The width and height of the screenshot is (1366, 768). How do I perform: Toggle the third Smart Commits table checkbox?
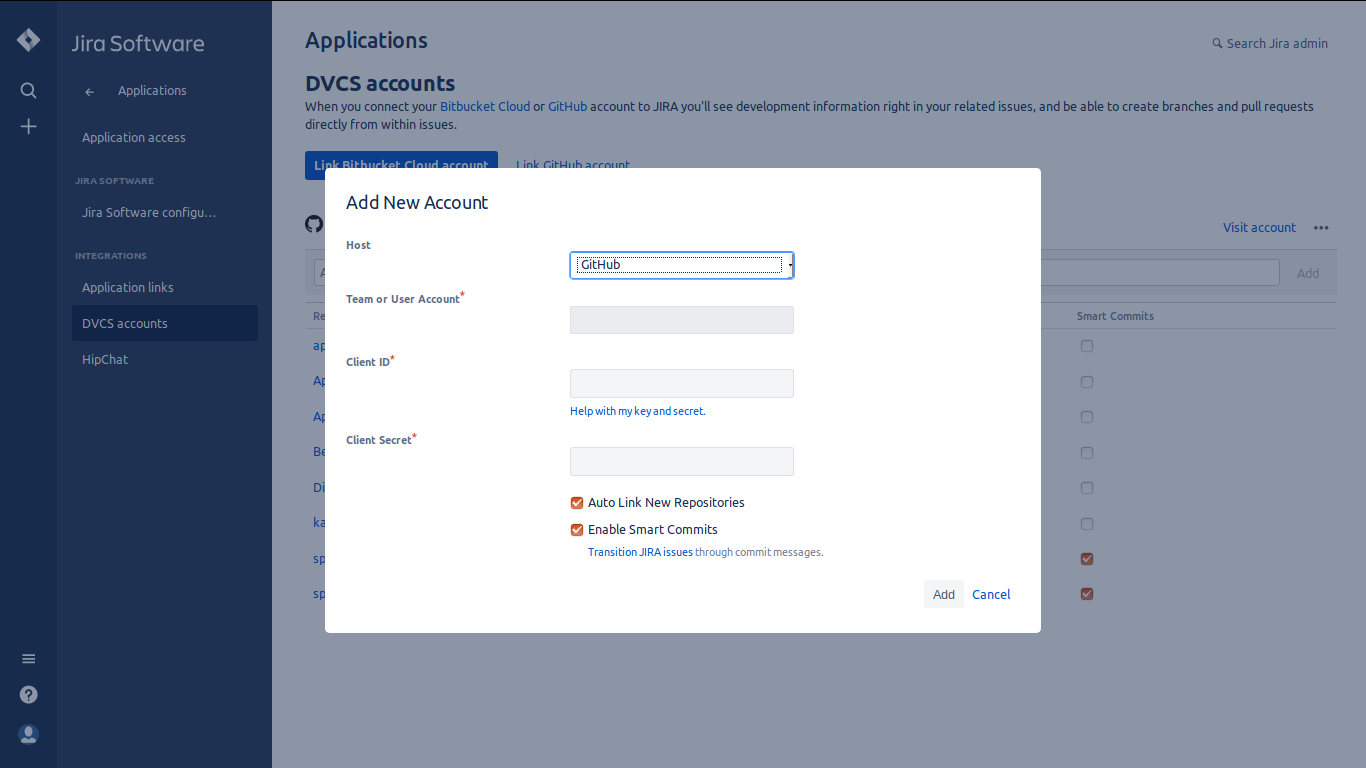(x=1087, y=417)
